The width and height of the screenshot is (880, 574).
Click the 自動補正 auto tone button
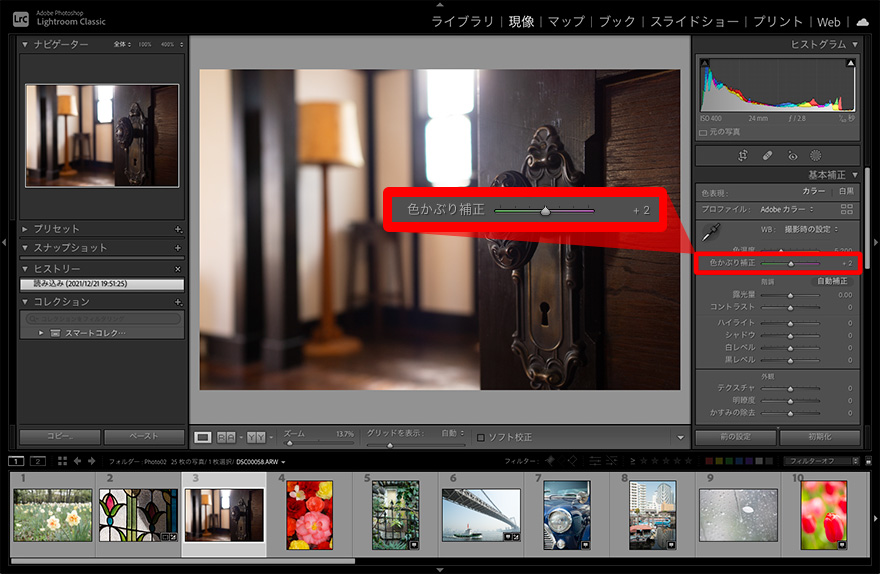(x=831, y=281)
